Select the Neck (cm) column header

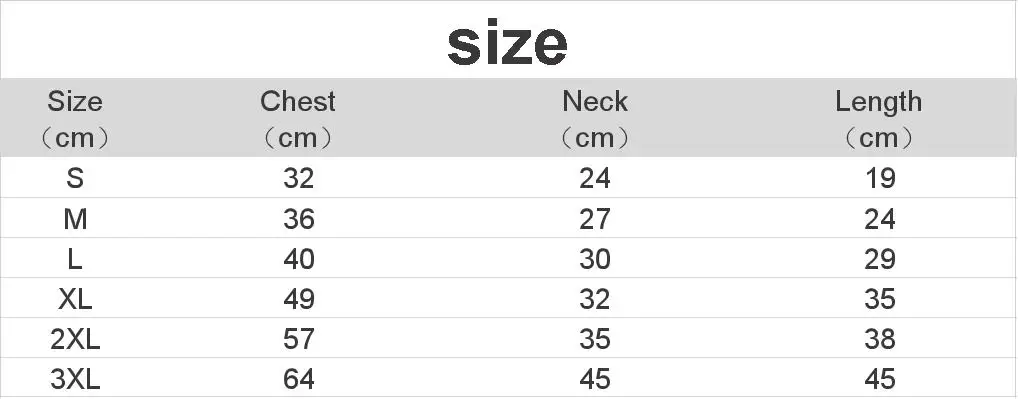pyautogui.click(x=595, y=119)
